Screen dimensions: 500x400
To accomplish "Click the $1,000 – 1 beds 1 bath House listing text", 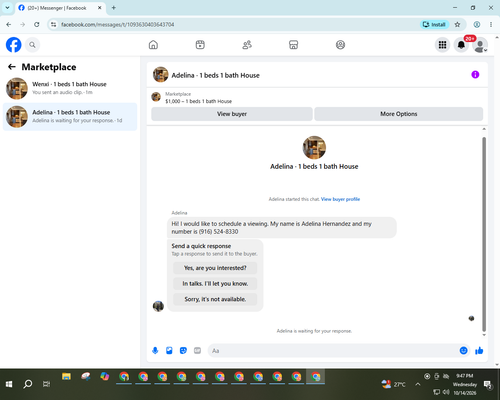I will tap(198, 101).
